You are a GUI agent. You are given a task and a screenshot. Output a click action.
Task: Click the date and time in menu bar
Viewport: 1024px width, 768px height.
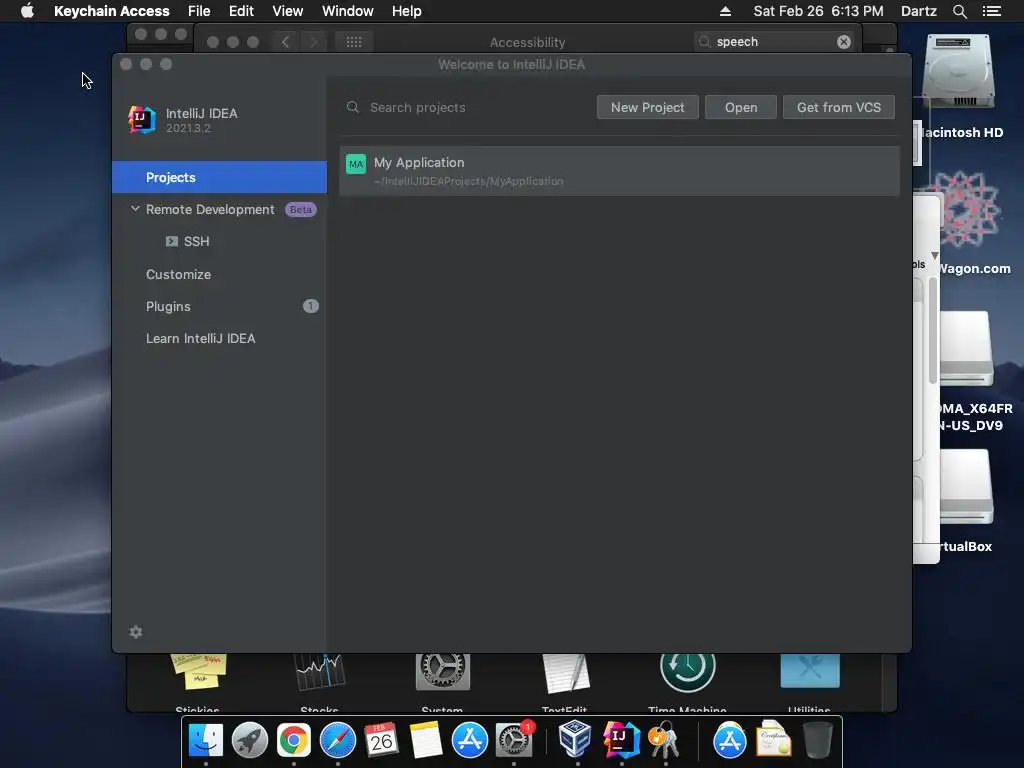[818, 11]
